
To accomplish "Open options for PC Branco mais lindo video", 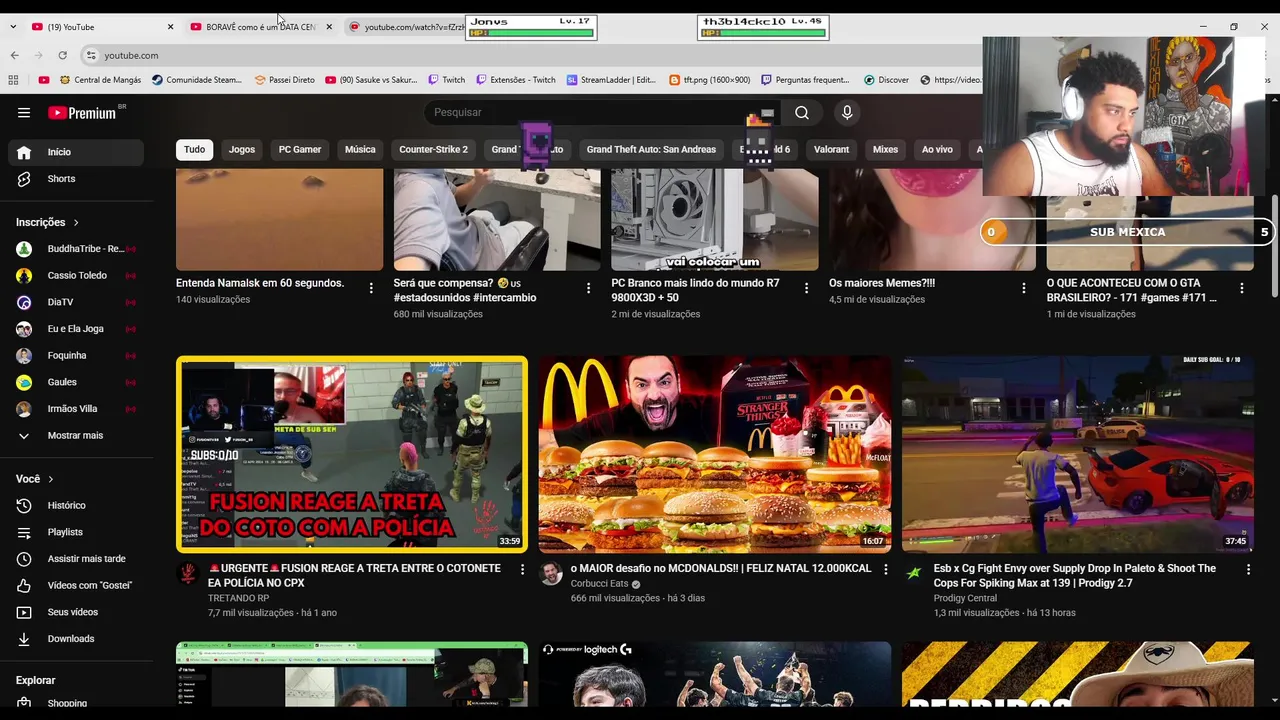I will pos(806,288).
